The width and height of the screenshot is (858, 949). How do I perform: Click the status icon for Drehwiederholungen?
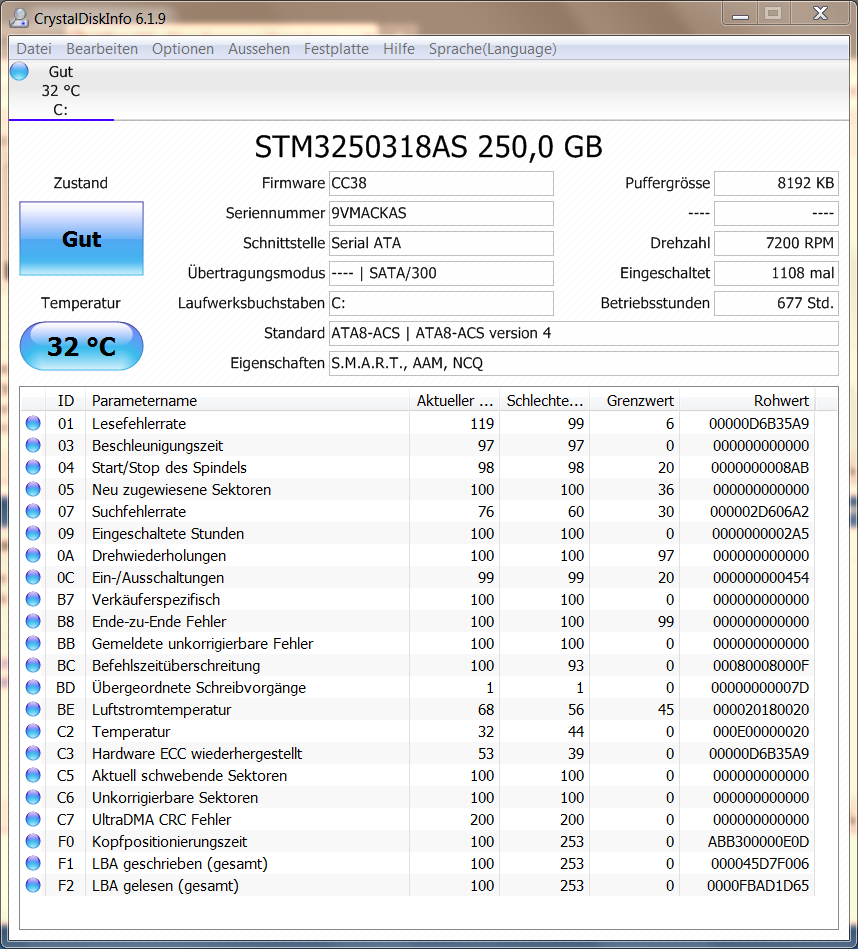point(33,555)
